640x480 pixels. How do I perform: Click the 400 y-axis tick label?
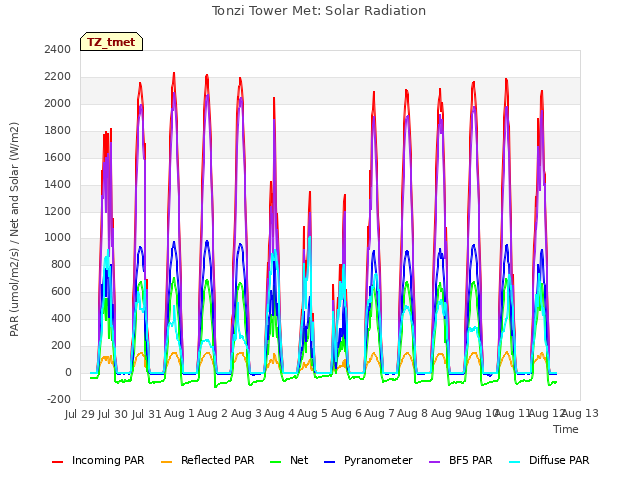[61, 318]
